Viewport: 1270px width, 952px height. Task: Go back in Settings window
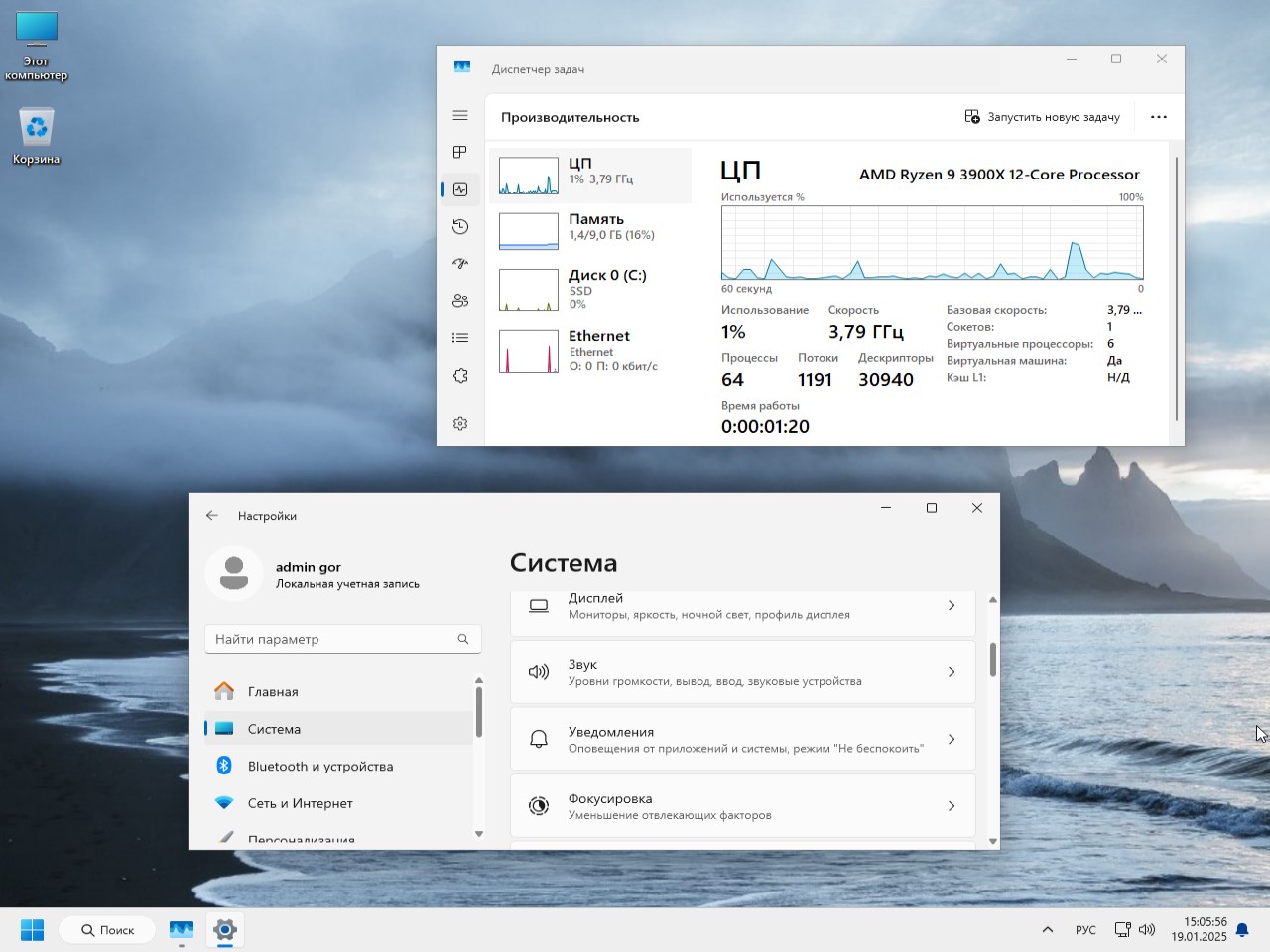(x=212, y=516)
